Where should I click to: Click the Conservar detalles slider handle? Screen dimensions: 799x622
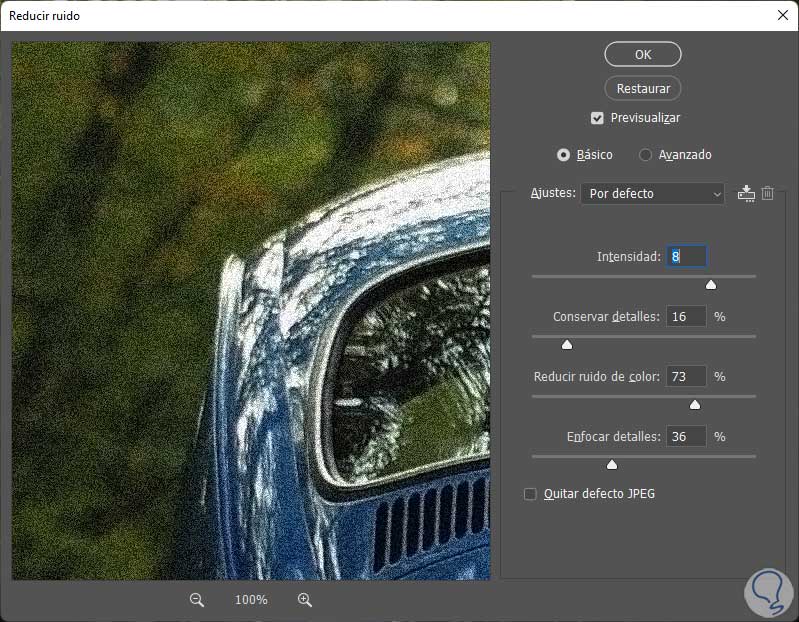click(567, 345)
